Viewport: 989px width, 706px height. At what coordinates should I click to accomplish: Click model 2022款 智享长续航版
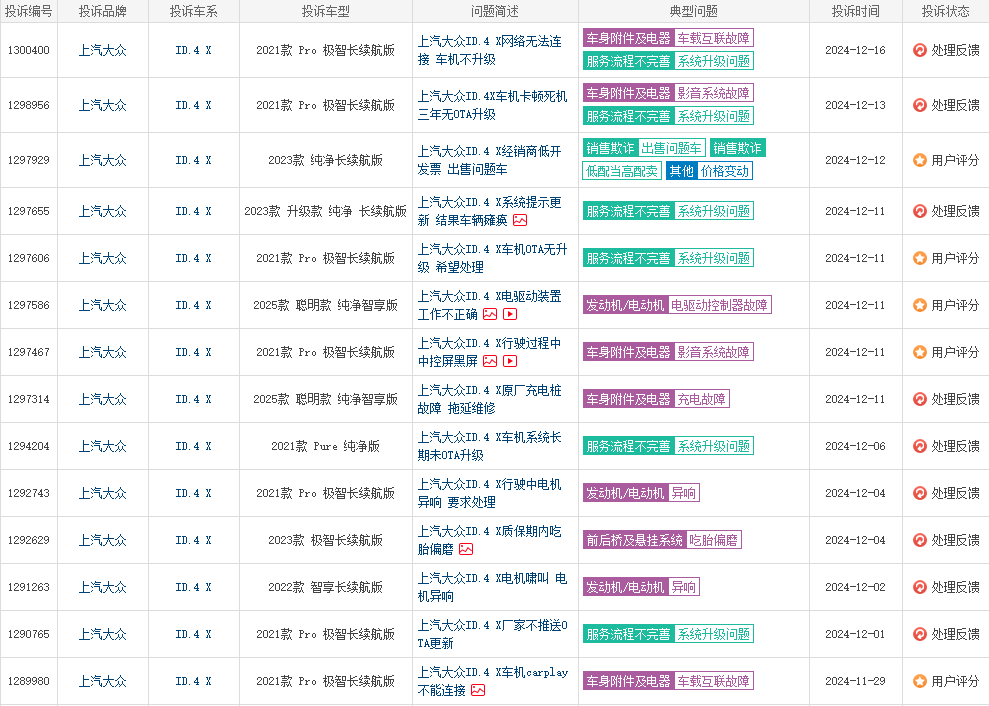coord(325,587)
